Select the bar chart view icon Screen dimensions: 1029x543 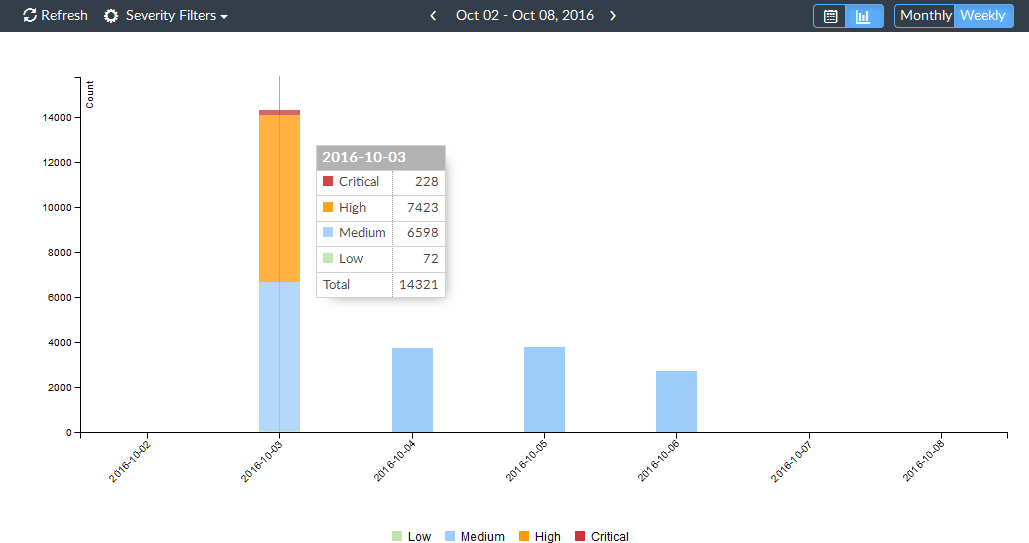click(x=863, y=16)
